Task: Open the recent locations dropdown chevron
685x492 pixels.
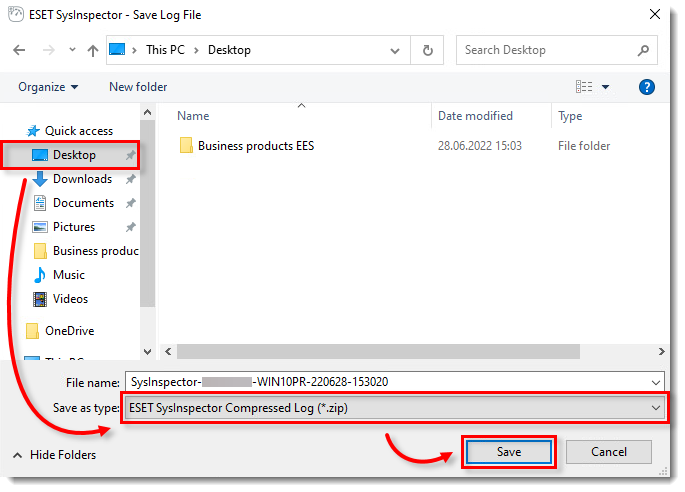Action: 73,50
